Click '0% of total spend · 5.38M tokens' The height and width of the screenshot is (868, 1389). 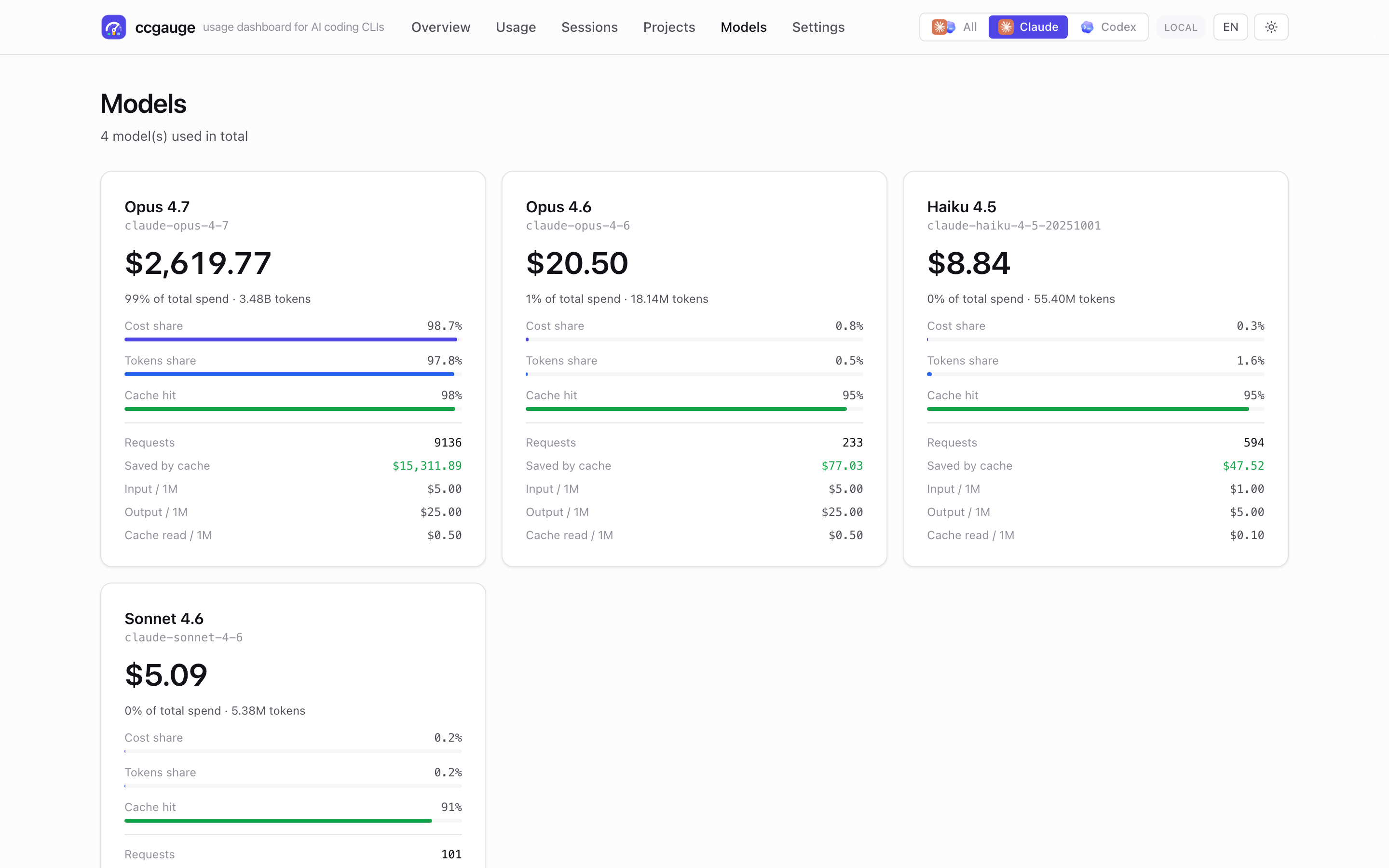[215, 711]
